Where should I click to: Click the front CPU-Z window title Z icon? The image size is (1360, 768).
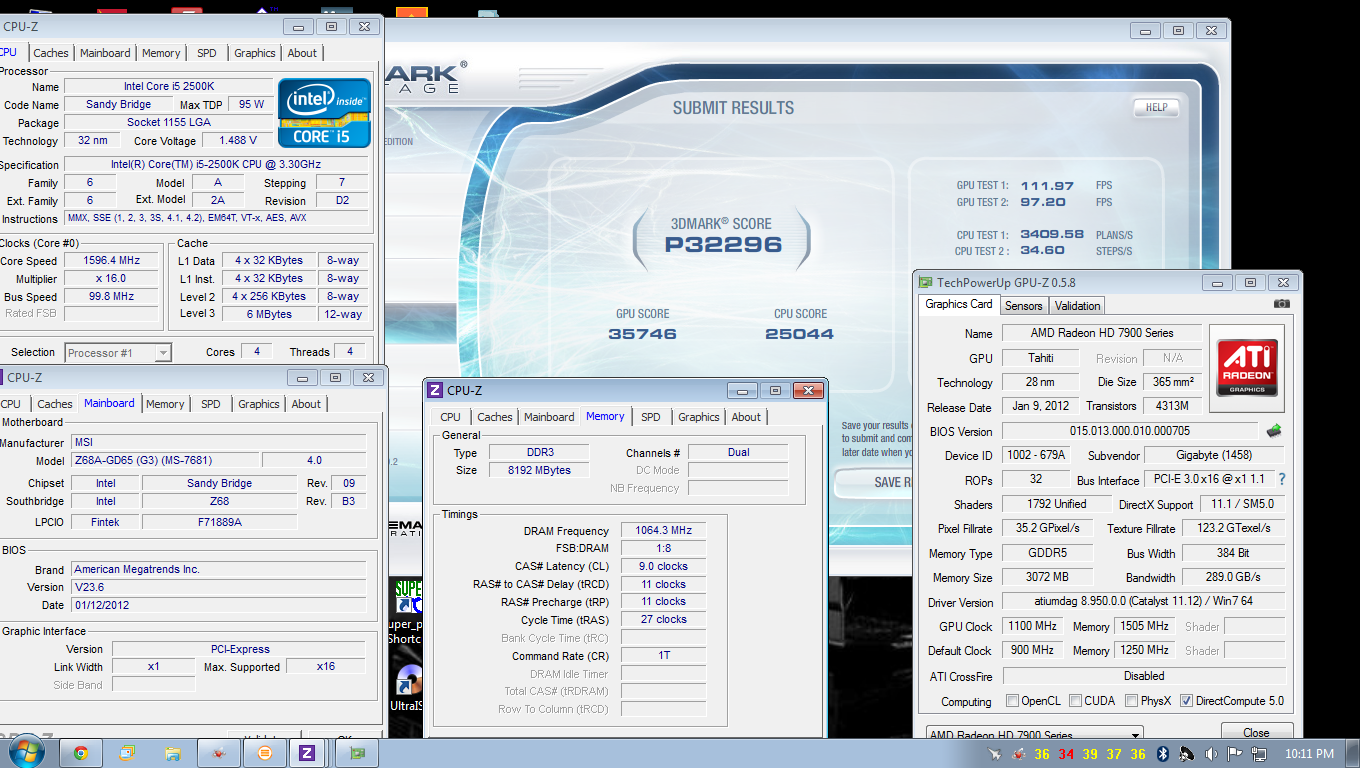(435, 391)
